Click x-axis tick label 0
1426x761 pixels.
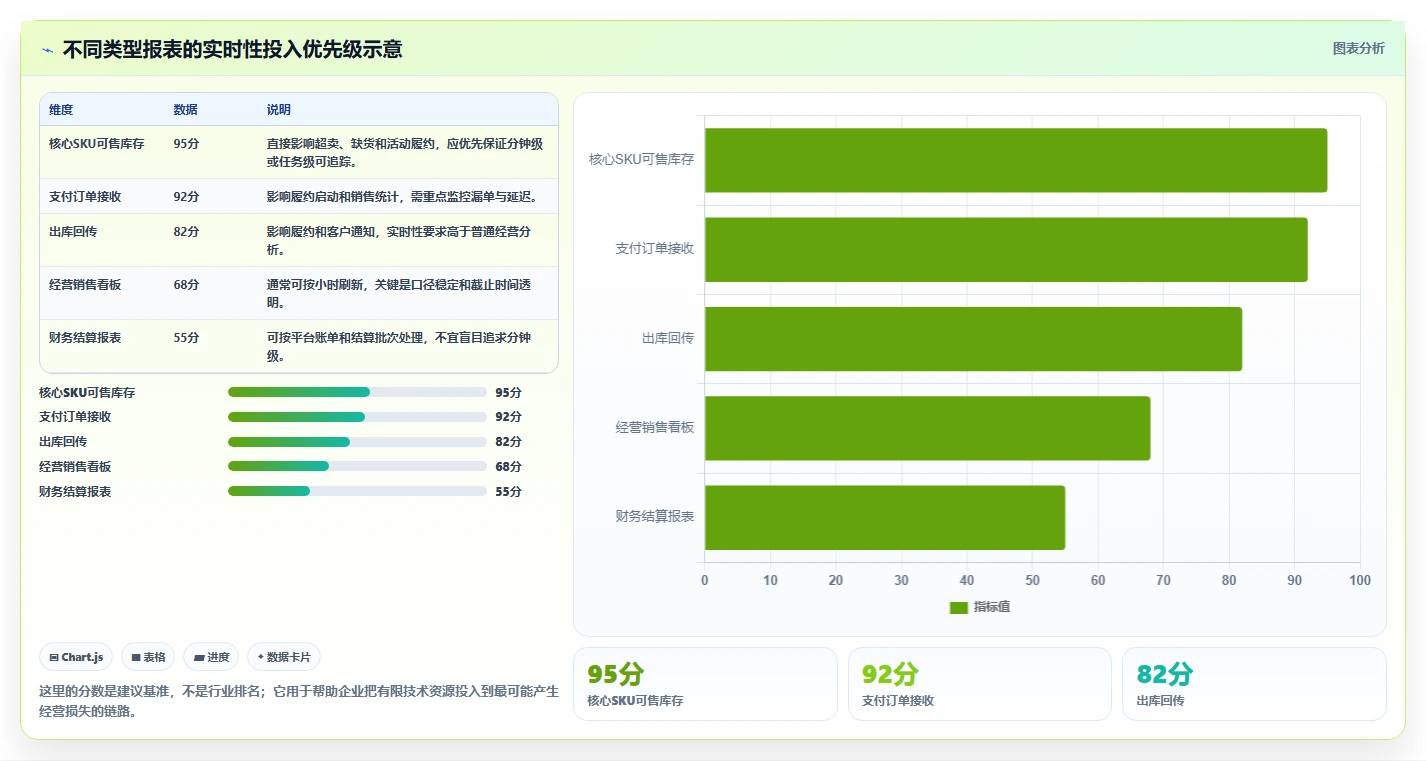click(x=705, y=581)
